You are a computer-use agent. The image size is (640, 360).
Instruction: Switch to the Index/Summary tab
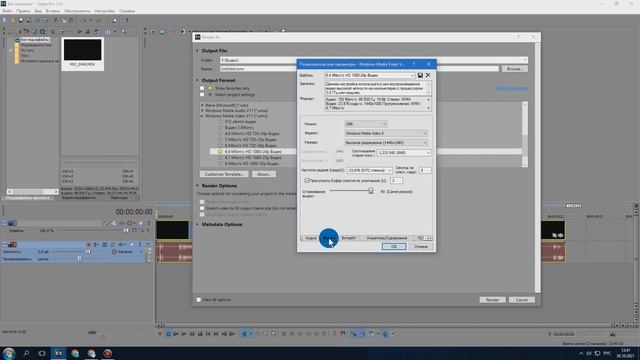pos(387,238)
